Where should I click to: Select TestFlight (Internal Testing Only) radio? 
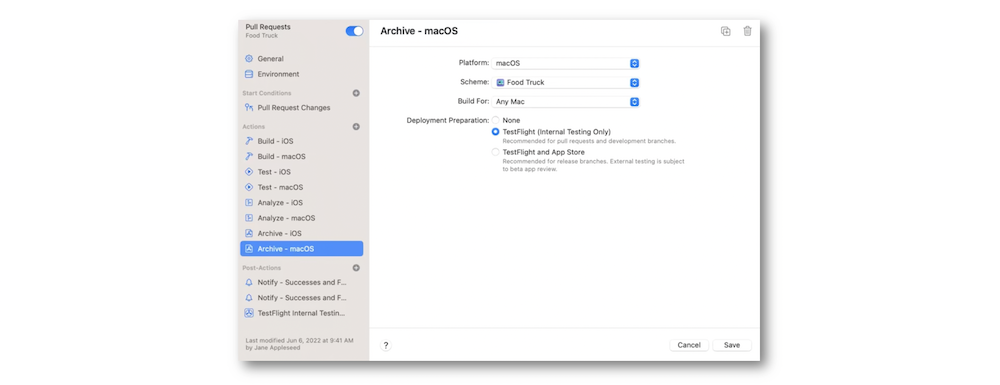click(x=496, y=132)
